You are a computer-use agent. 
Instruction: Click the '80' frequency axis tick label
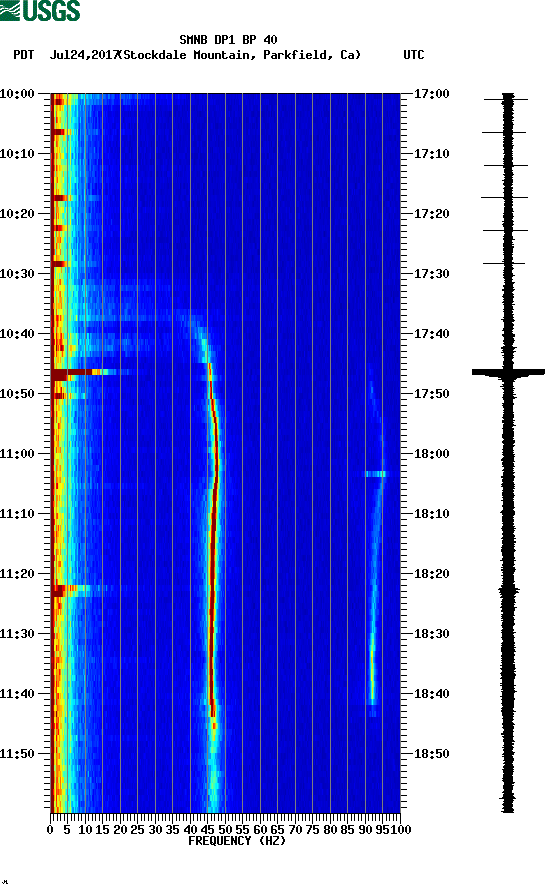click(330, 830)
